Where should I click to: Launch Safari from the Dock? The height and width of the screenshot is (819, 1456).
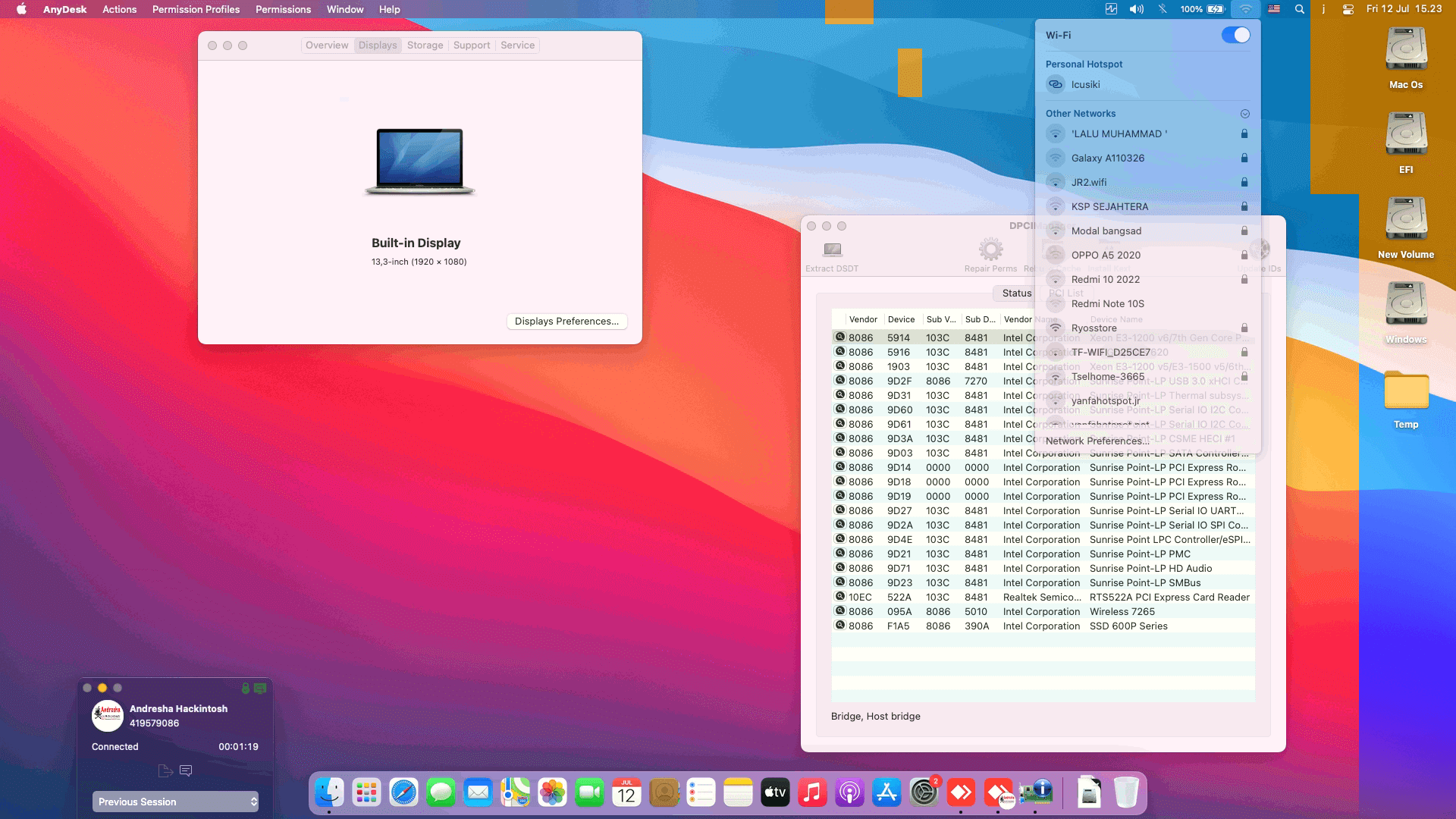click(x=403, y=792)
